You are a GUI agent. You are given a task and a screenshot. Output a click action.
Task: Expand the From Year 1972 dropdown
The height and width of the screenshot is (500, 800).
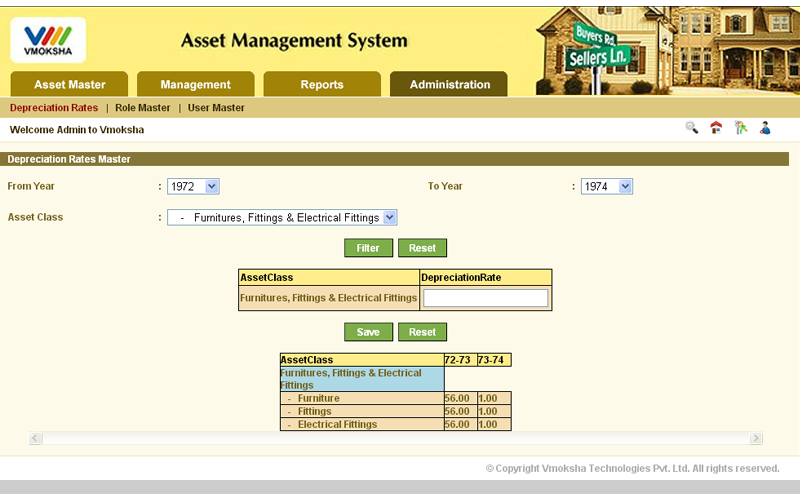193,186
